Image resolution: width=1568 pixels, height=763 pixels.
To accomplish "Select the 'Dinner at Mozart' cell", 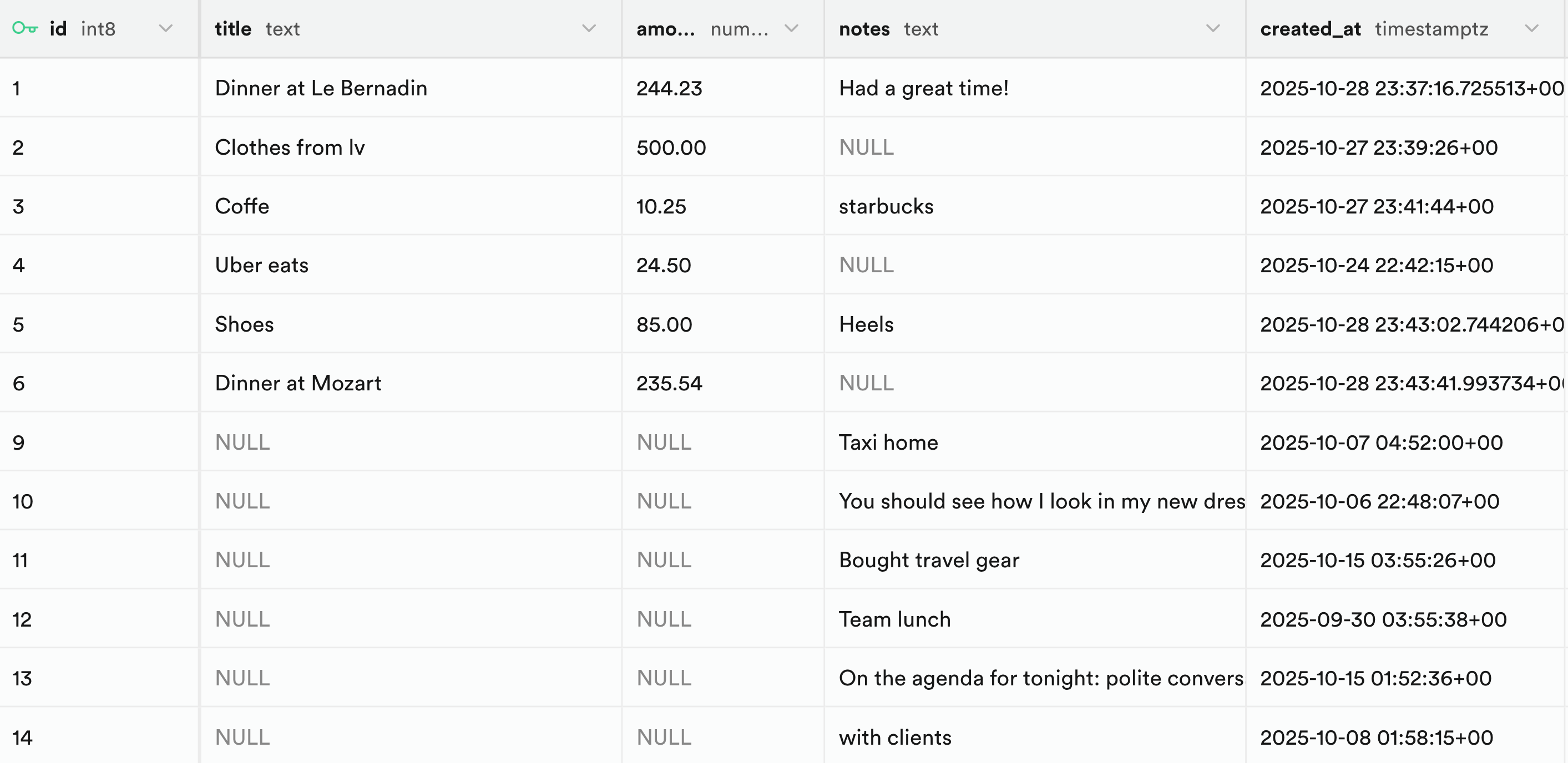I will click(297, 383).
